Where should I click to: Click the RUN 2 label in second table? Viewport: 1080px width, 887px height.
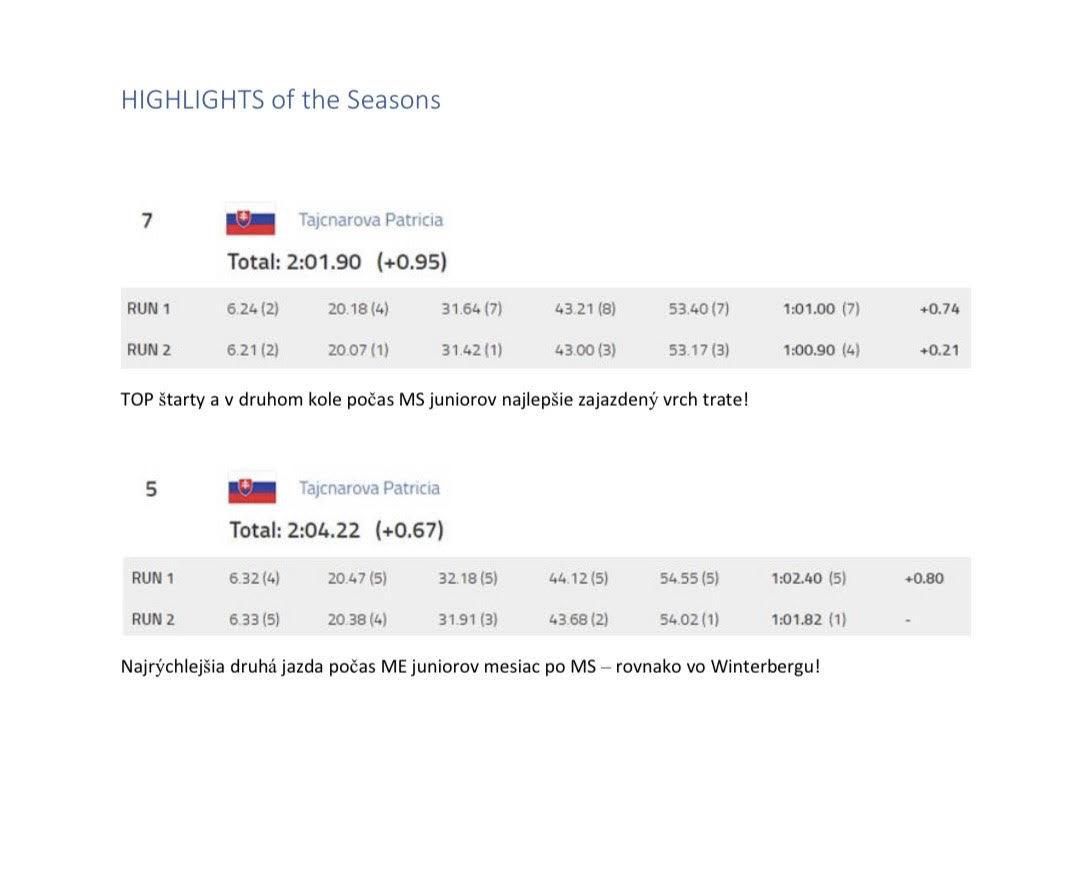click(x=153, y=619)
